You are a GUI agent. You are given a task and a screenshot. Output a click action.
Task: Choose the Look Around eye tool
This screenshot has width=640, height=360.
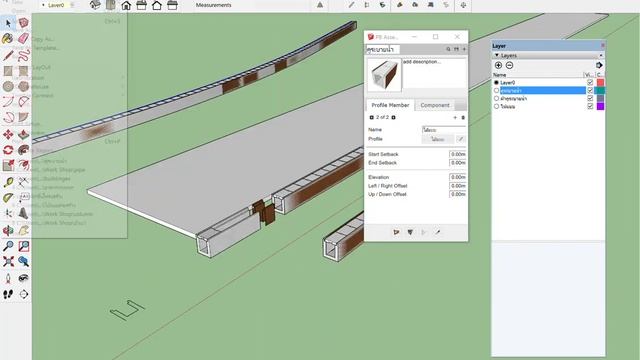(x=24, y=278)
